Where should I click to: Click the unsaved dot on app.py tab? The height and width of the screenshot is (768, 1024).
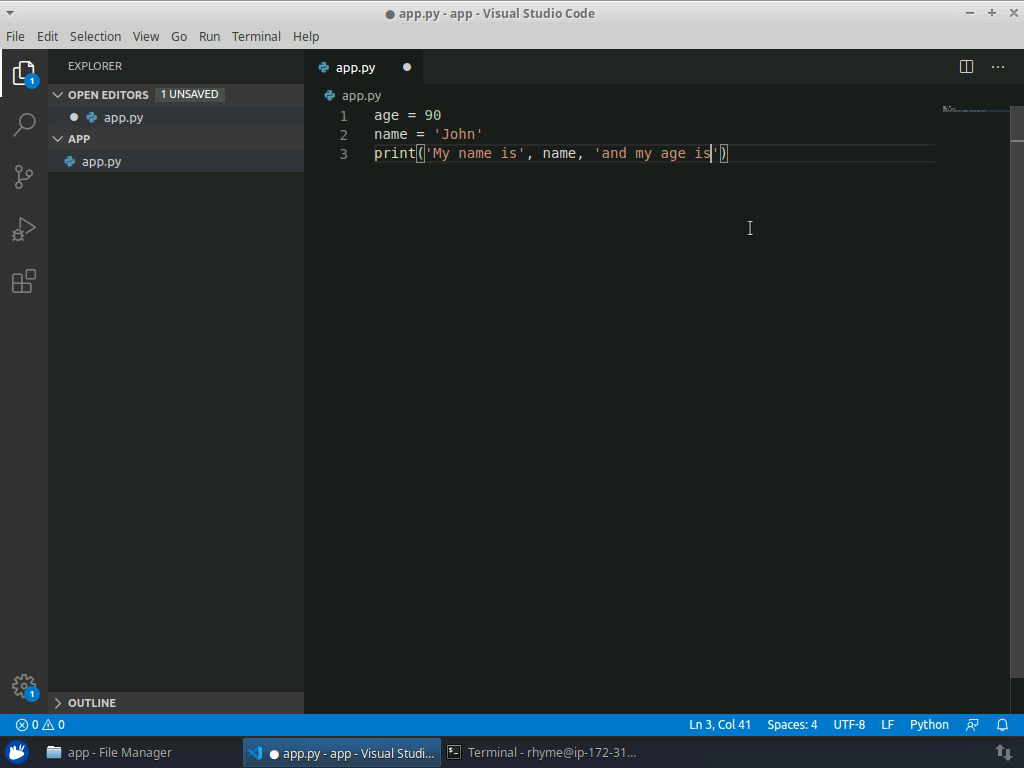click(x=407, y=67)
